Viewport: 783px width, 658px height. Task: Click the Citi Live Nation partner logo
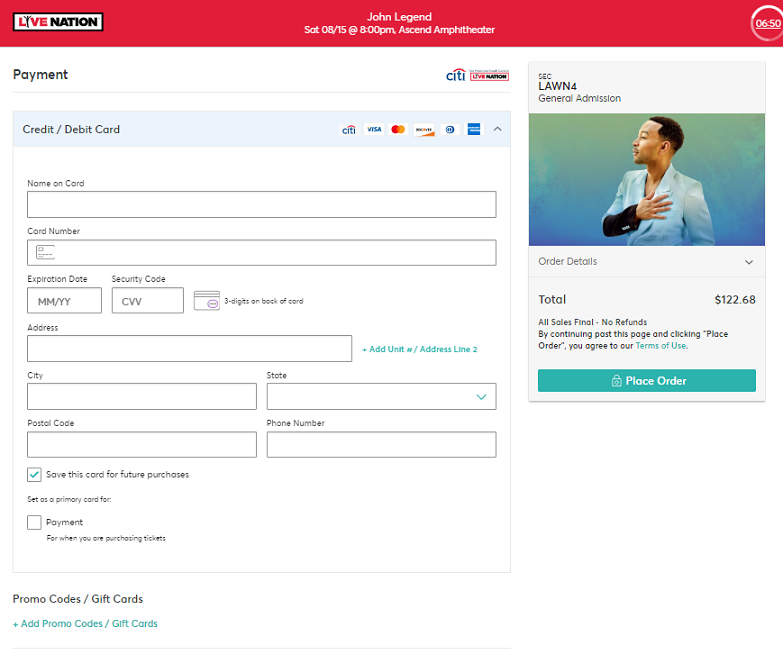coord(477,75)
